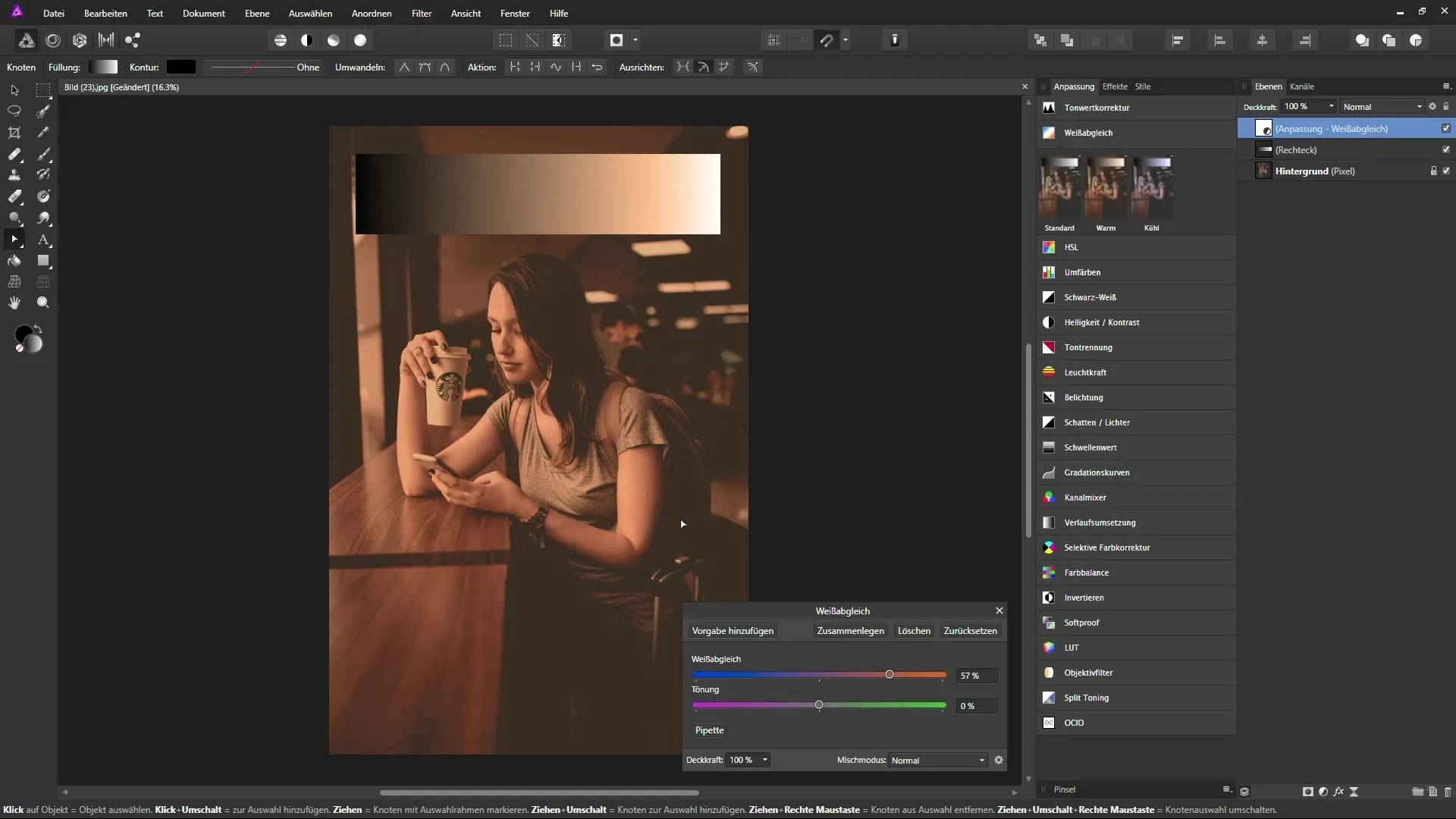This screenshot has width=1456, height=819.
Task: Open the Ebene menu
Action: [257, 13]
